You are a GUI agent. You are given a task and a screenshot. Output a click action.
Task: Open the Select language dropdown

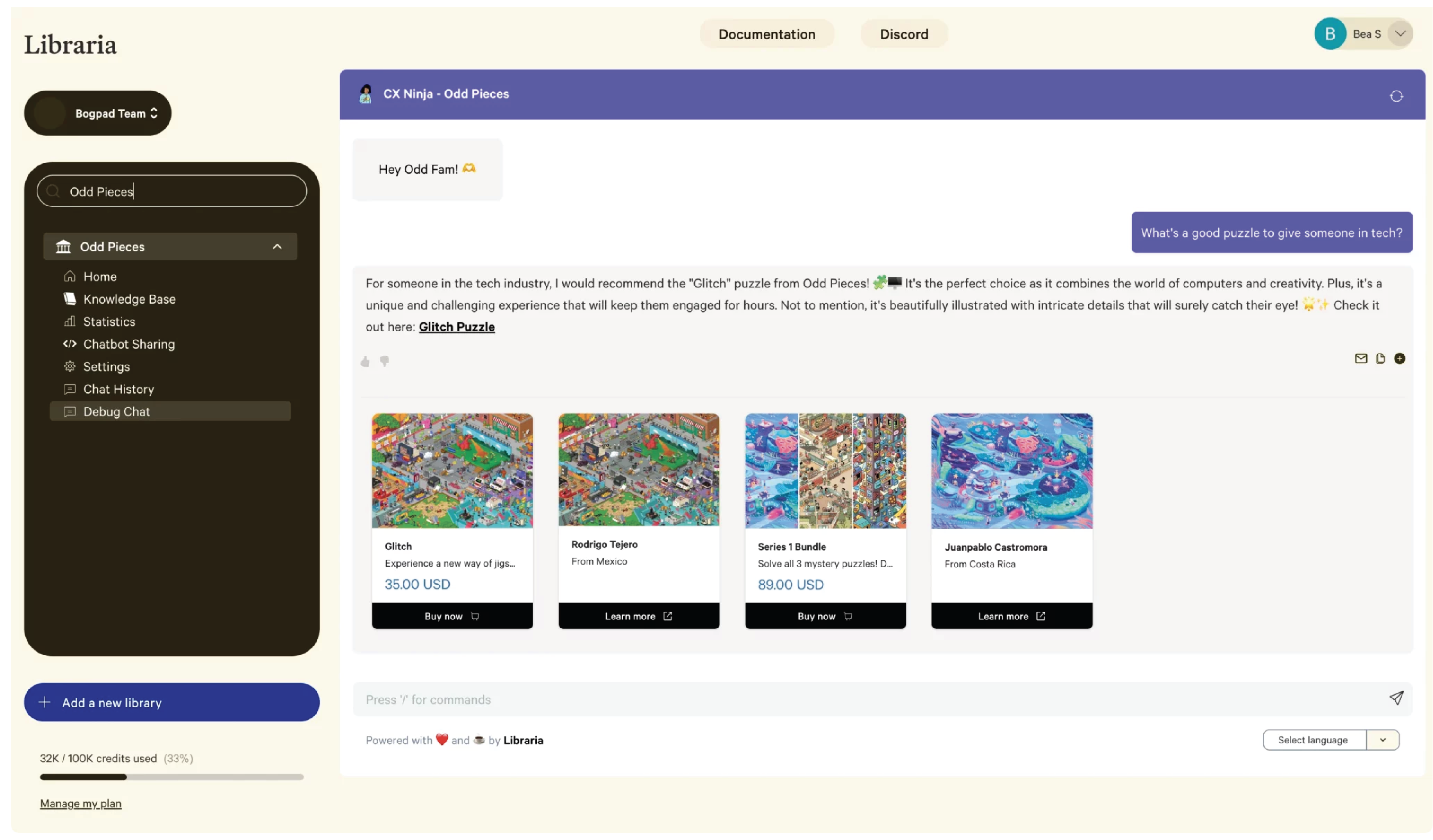click(1331, 739)
